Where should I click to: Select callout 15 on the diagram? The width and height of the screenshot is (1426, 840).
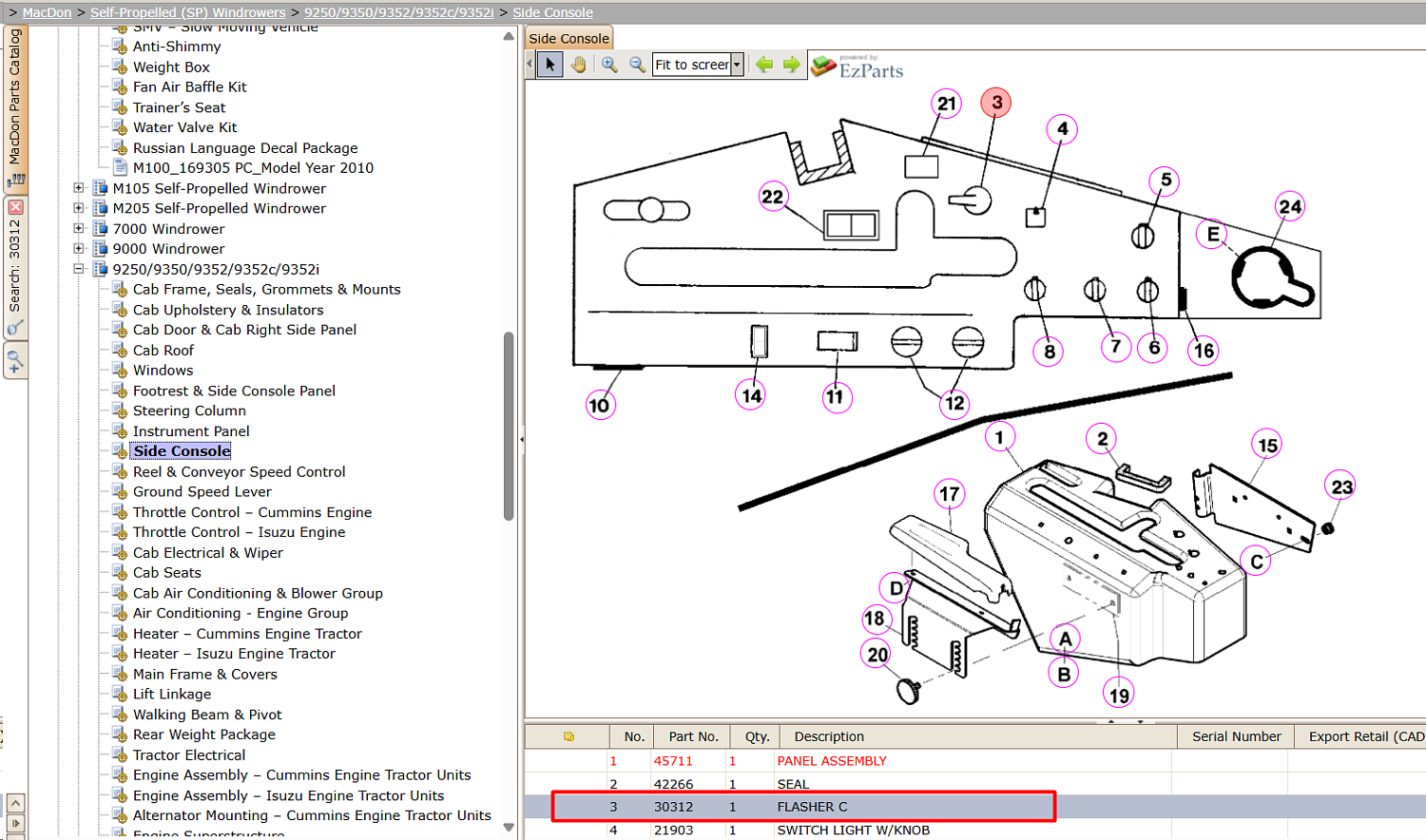tap(1268, 445)
